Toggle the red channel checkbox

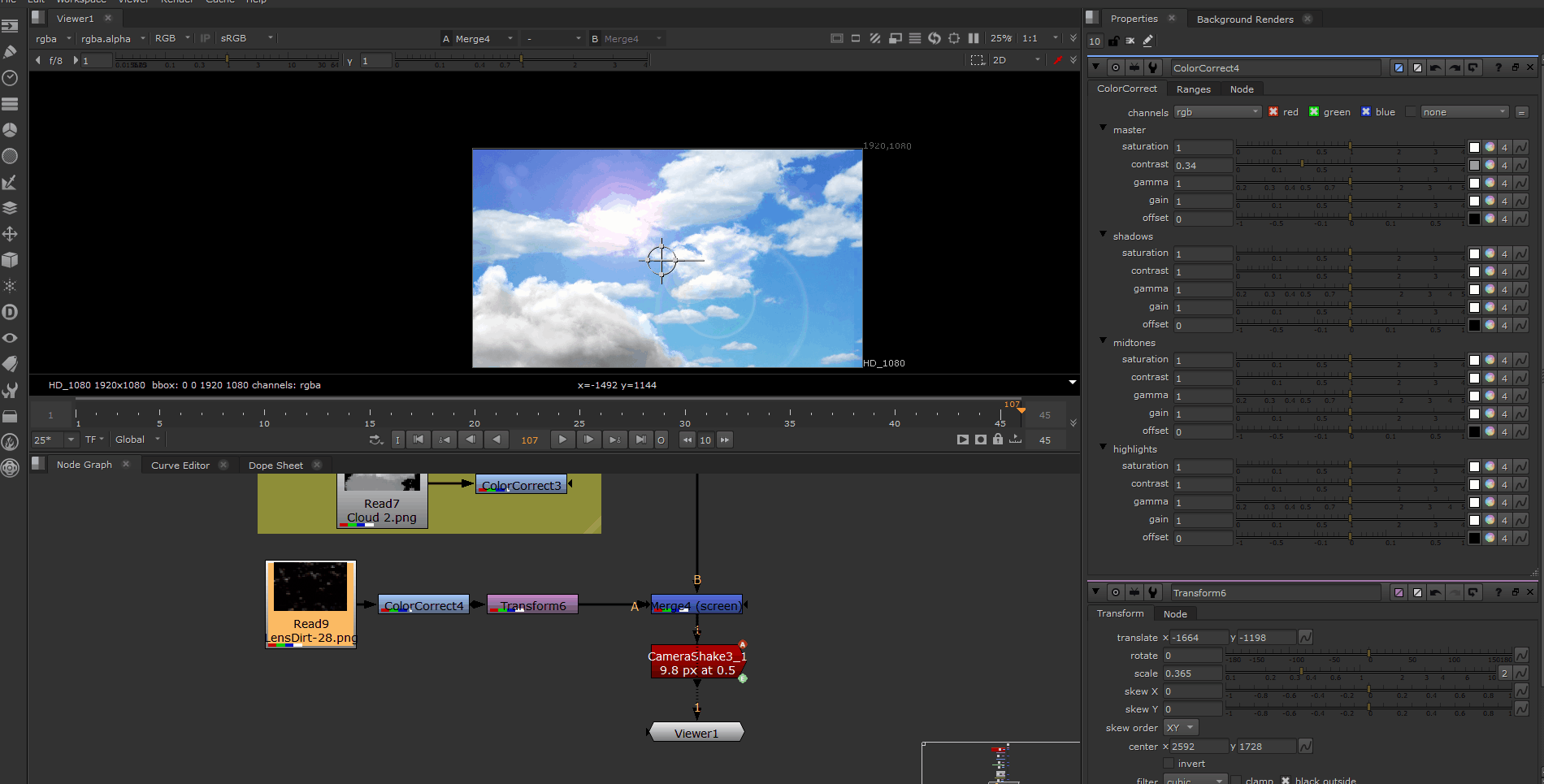pos(1273,112)
